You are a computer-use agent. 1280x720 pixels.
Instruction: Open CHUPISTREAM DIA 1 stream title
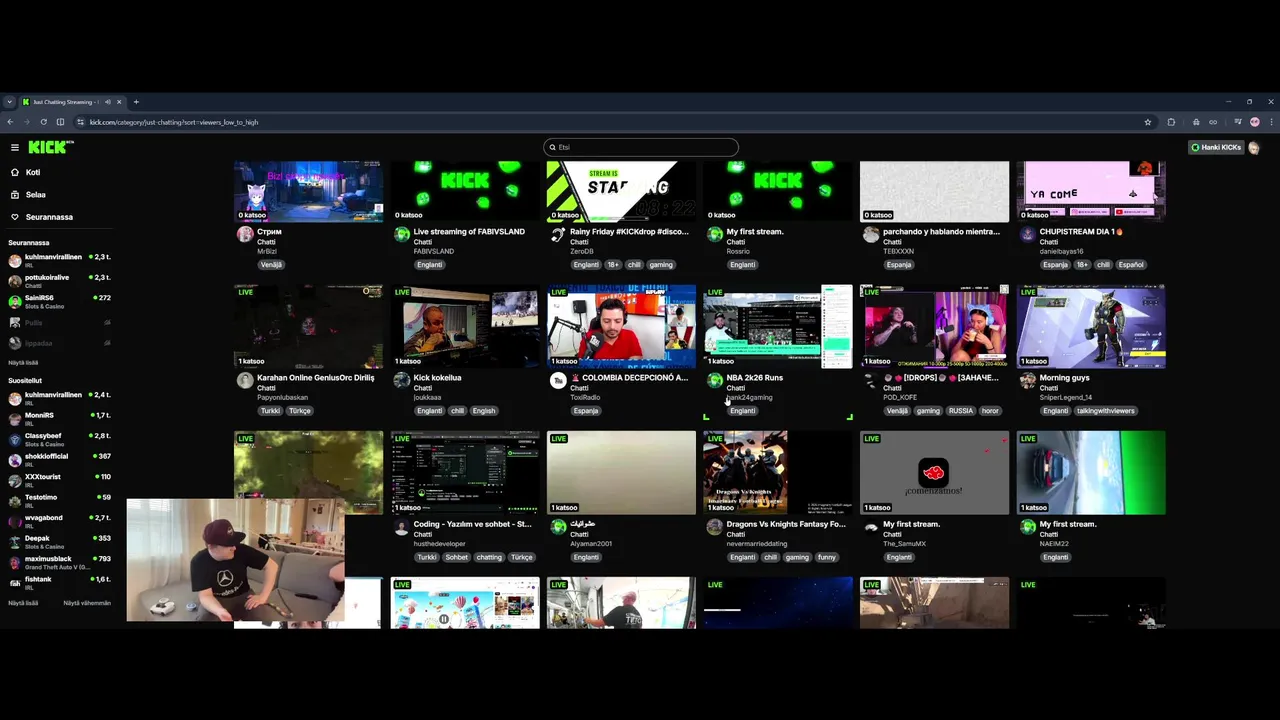coord(1081,231)
